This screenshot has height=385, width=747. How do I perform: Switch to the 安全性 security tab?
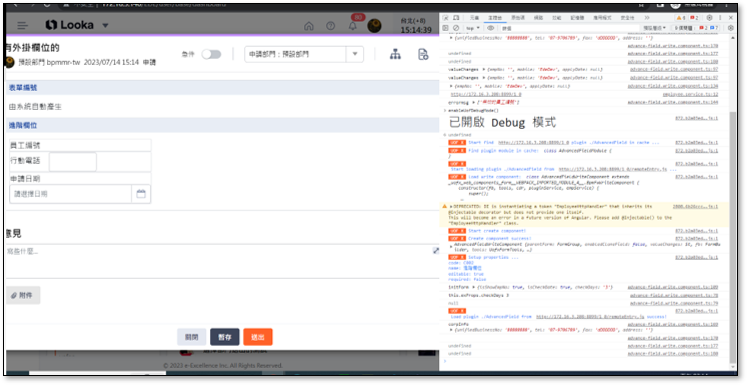[627, 18]
